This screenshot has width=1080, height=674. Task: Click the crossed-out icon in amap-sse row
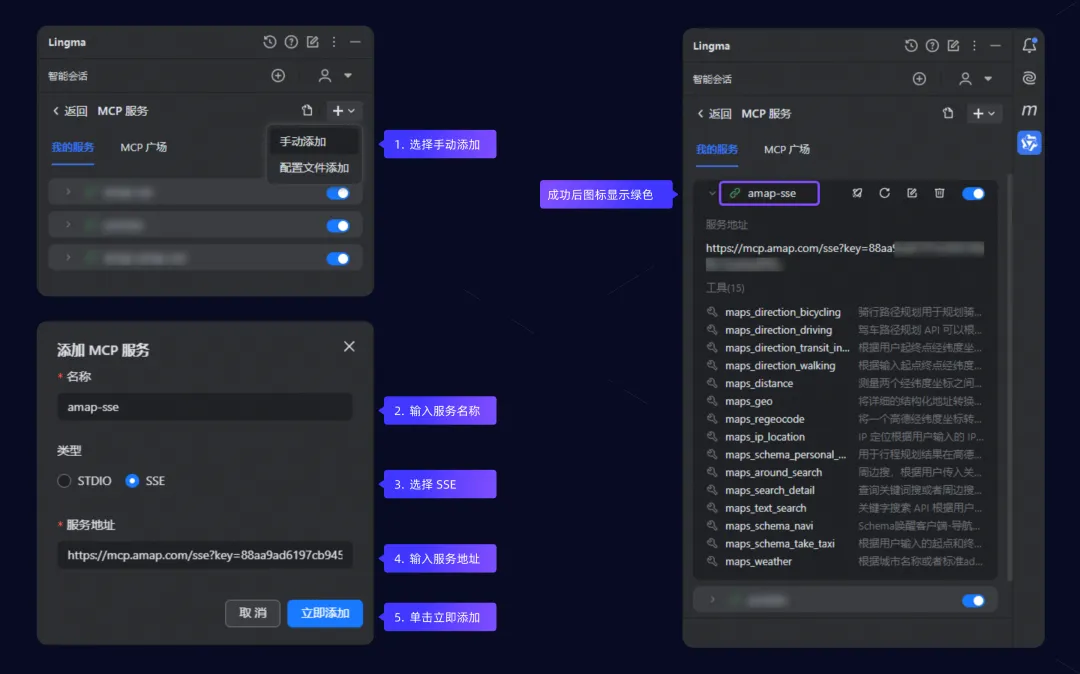tap(857, 193)
